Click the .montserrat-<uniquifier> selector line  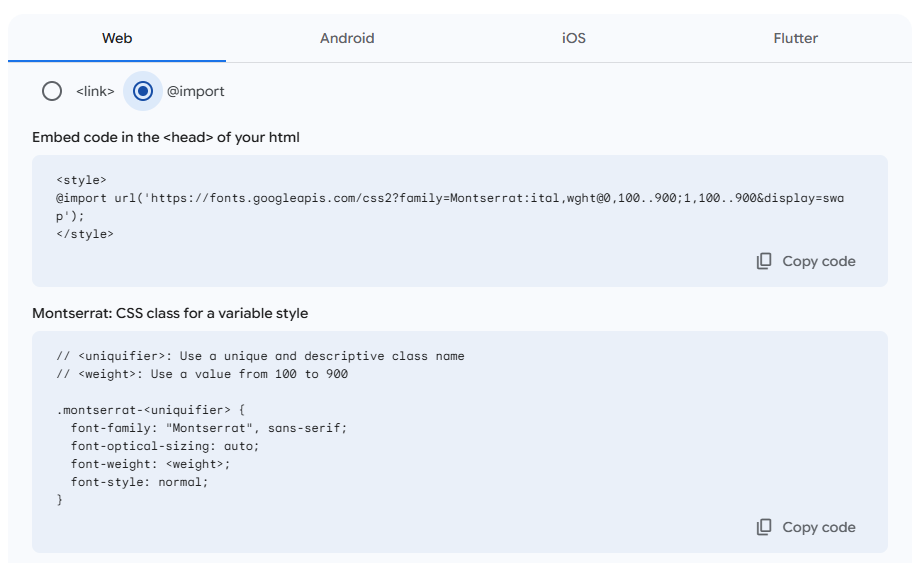[150, 410]
